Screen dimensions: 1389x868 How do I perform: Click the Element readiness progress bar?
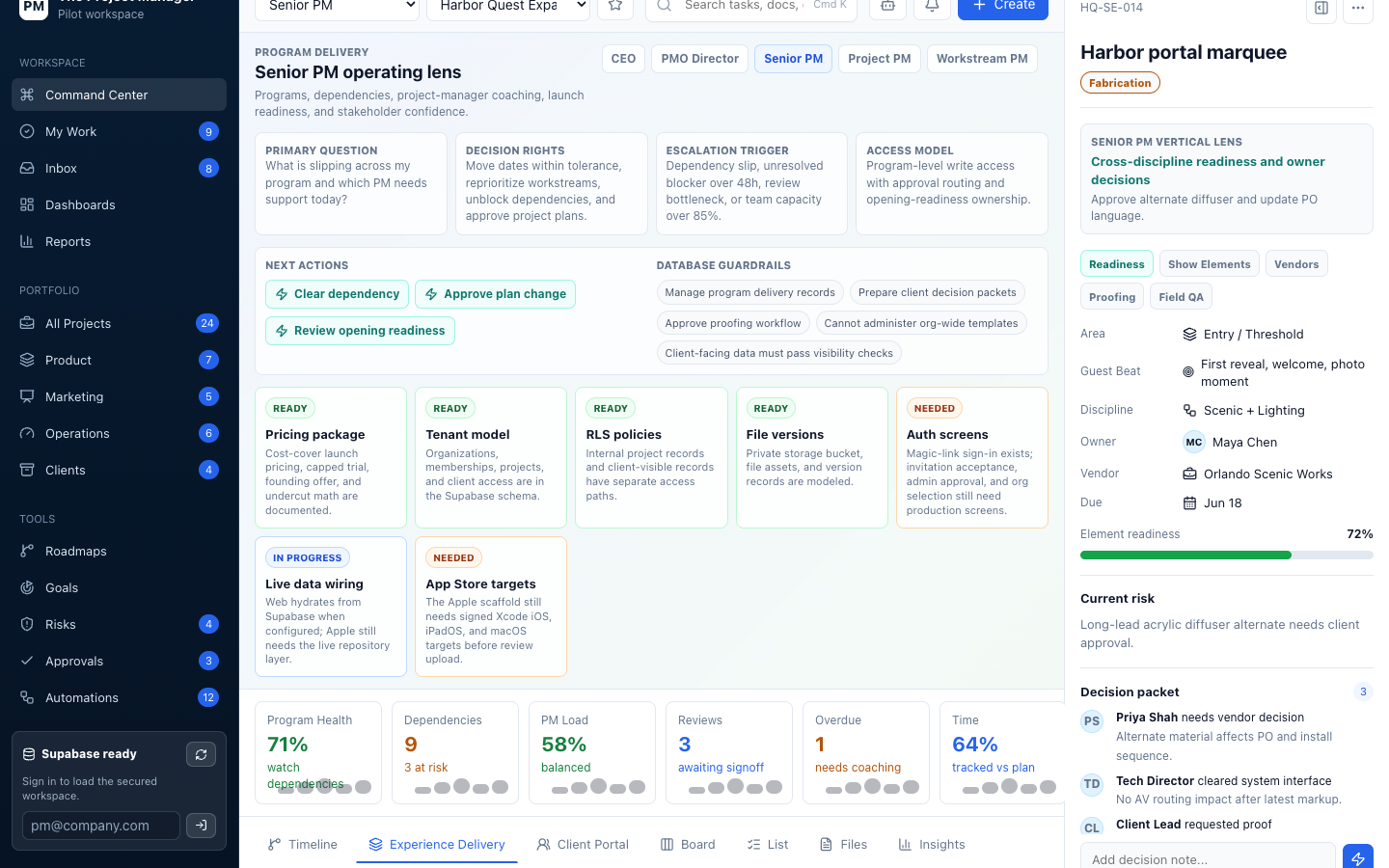[1227, 556]
